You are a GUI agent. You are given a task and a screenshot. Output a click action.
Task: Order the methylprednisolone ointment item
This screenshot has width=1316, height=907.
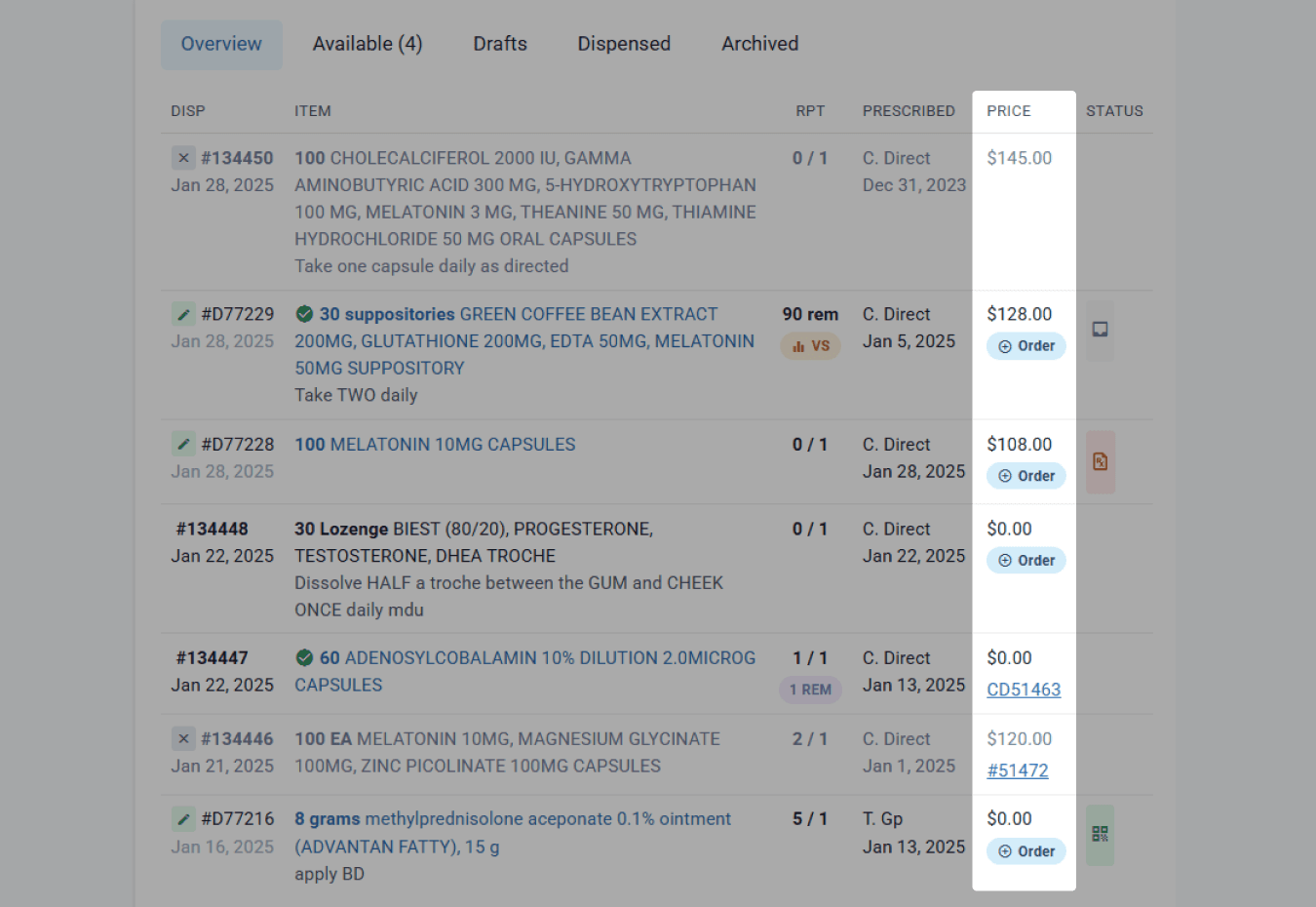(1026, 851)
